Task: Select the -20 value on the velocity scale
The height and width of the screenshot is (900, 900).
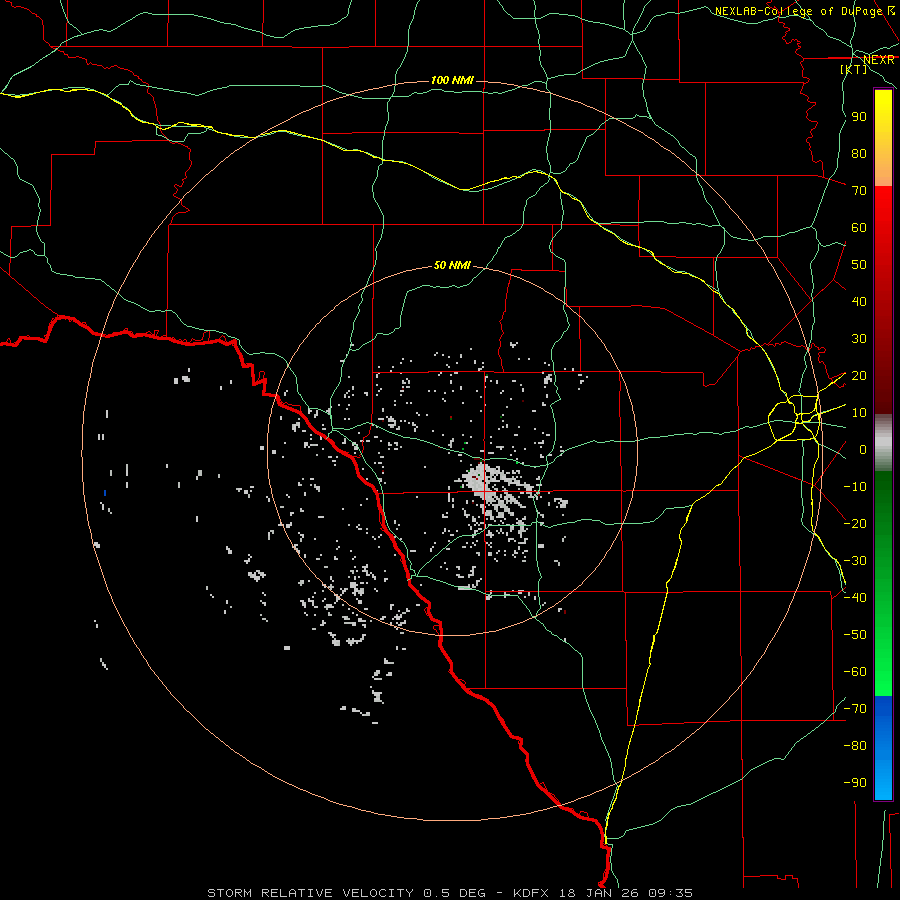Action: [855, 523]
